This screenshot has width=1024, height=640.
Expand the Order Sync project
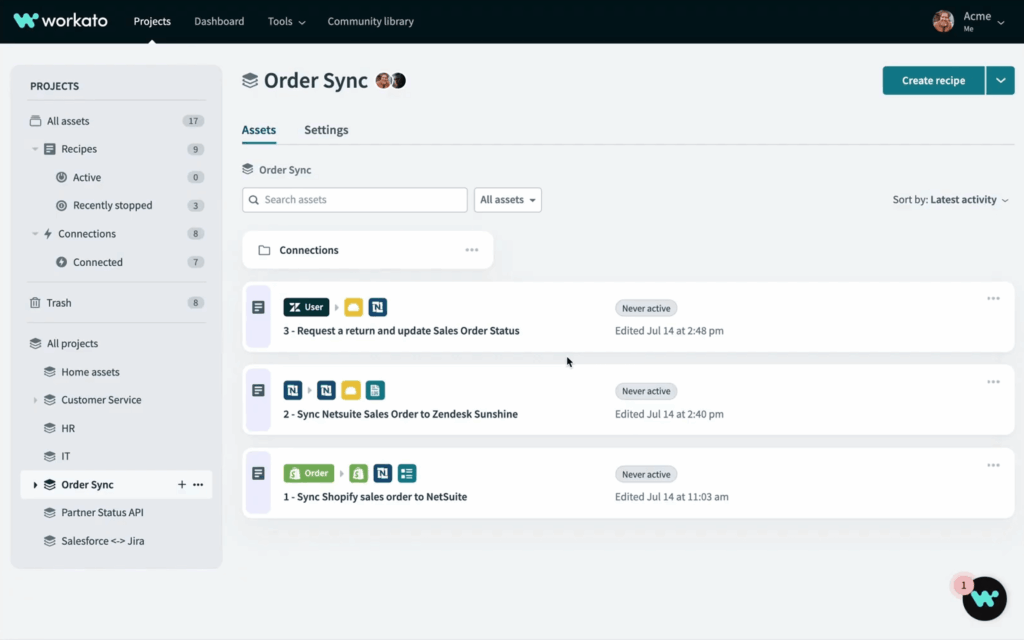click(35, 485)
